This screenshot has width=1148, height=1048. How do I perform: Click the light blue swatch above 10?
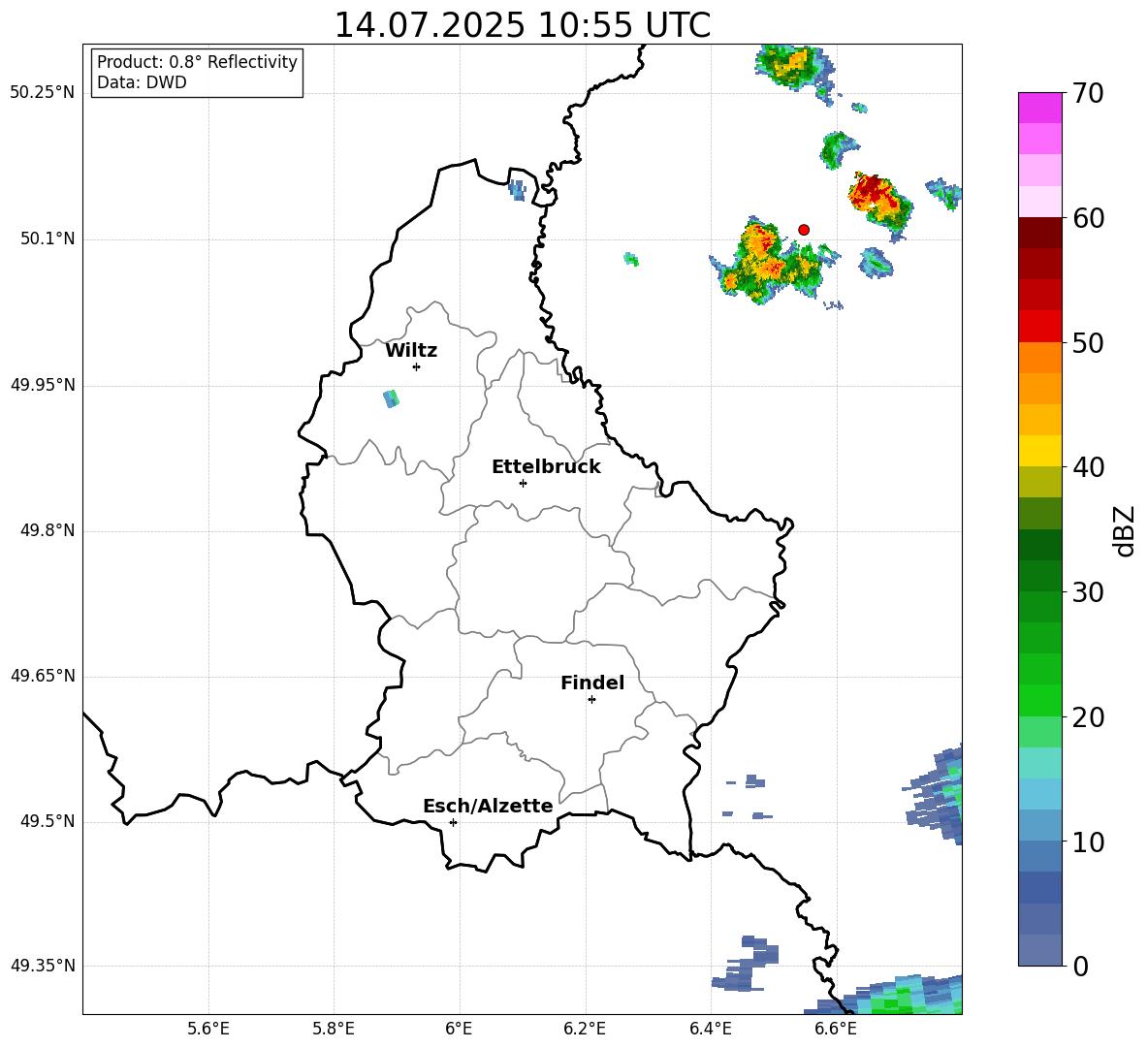[1039, 794]
